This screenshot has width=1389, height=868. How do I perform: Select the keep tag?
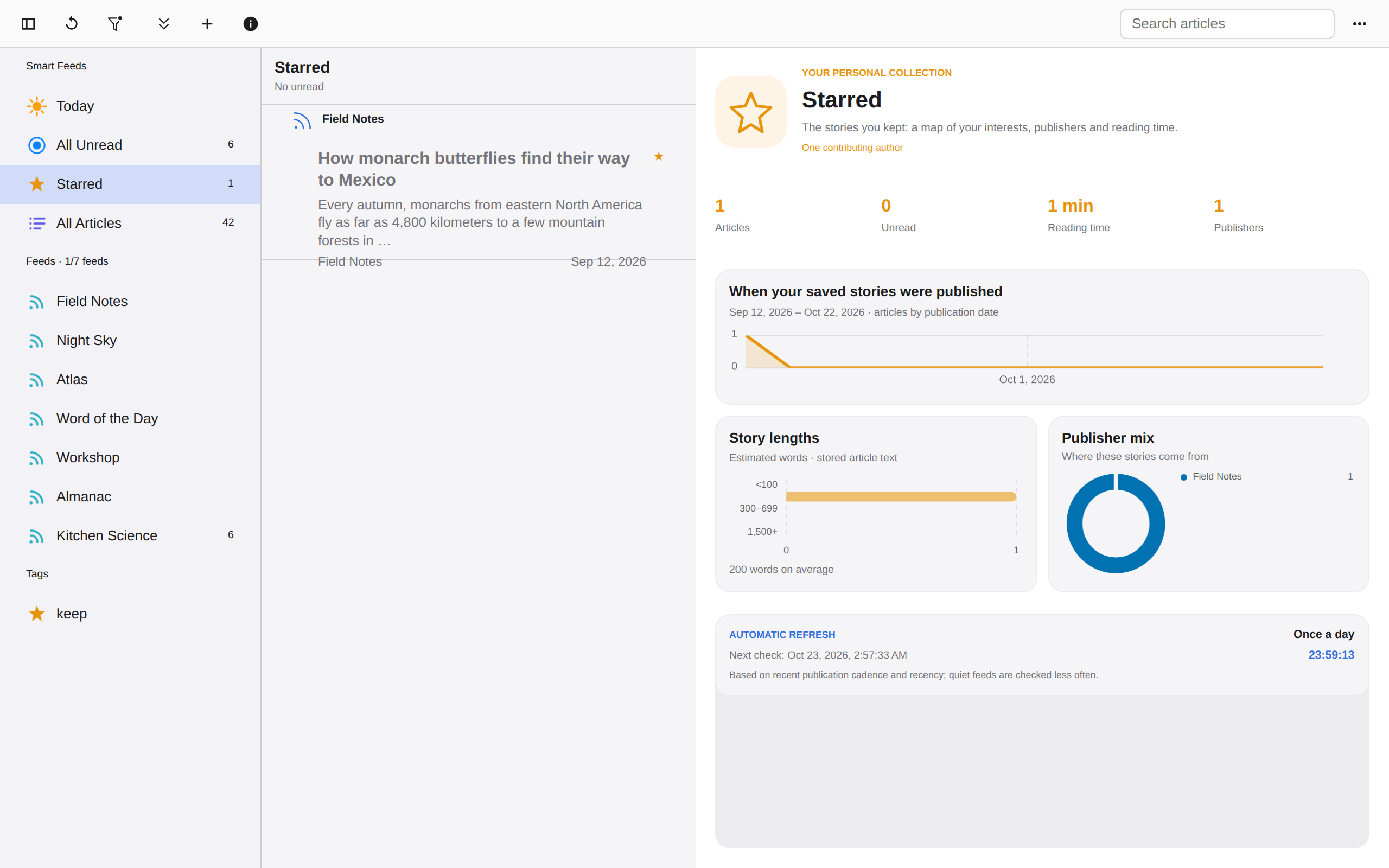(130, 614)
